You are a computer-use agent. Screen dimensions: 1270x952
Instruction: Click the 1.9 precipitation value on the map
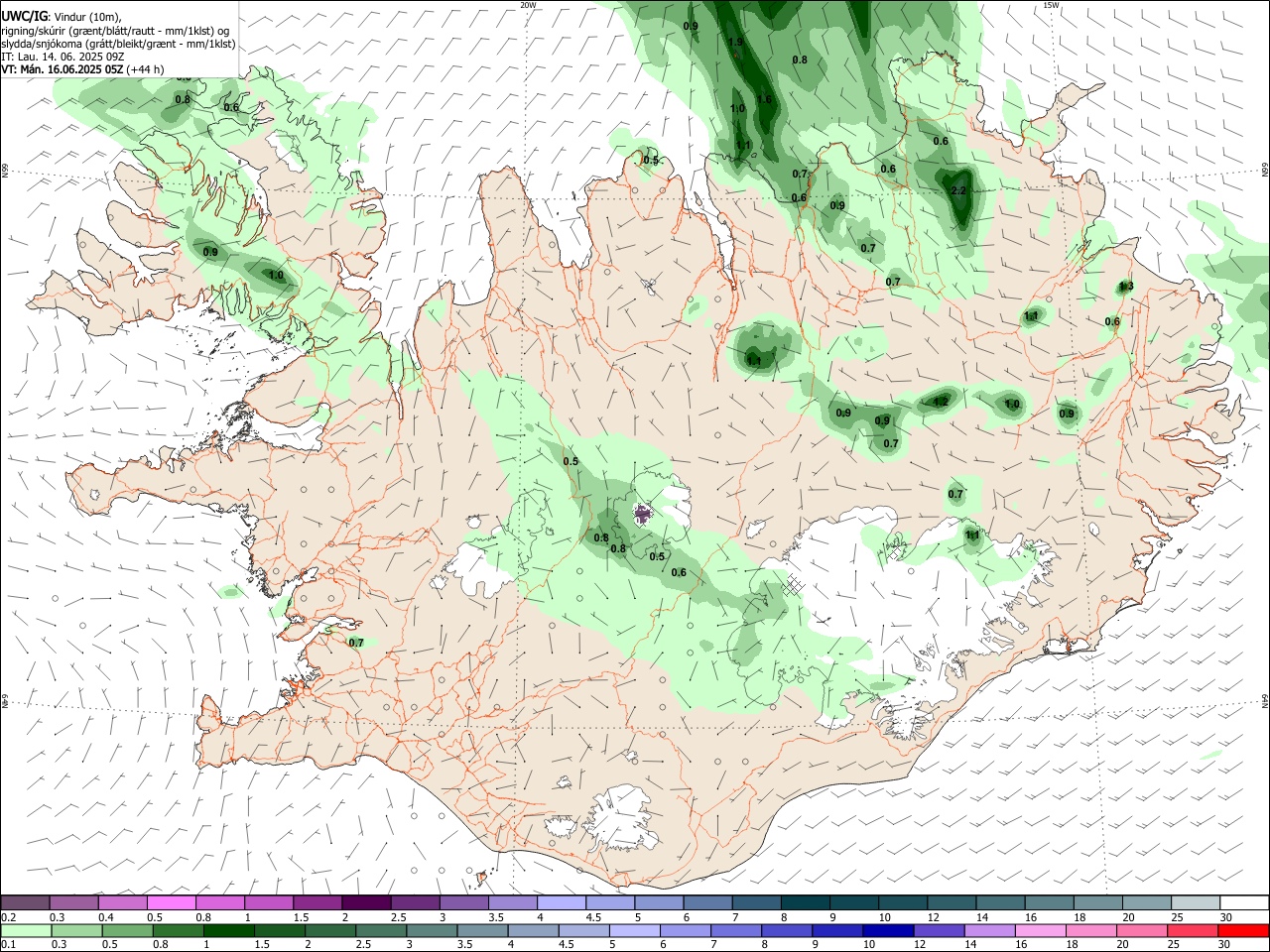point(735,43)
